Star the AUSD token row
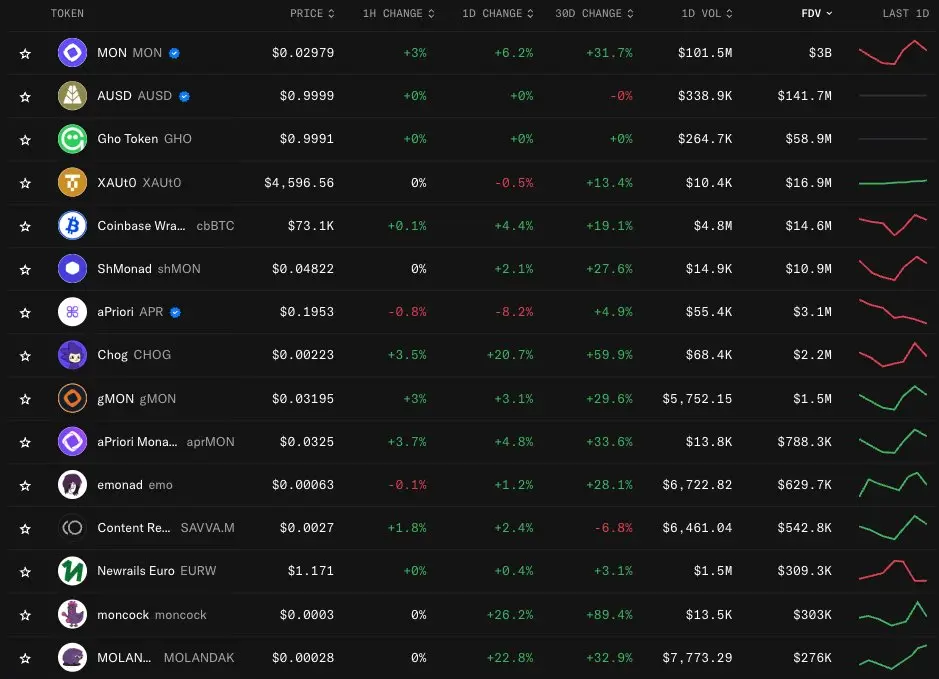 (25, 97)
